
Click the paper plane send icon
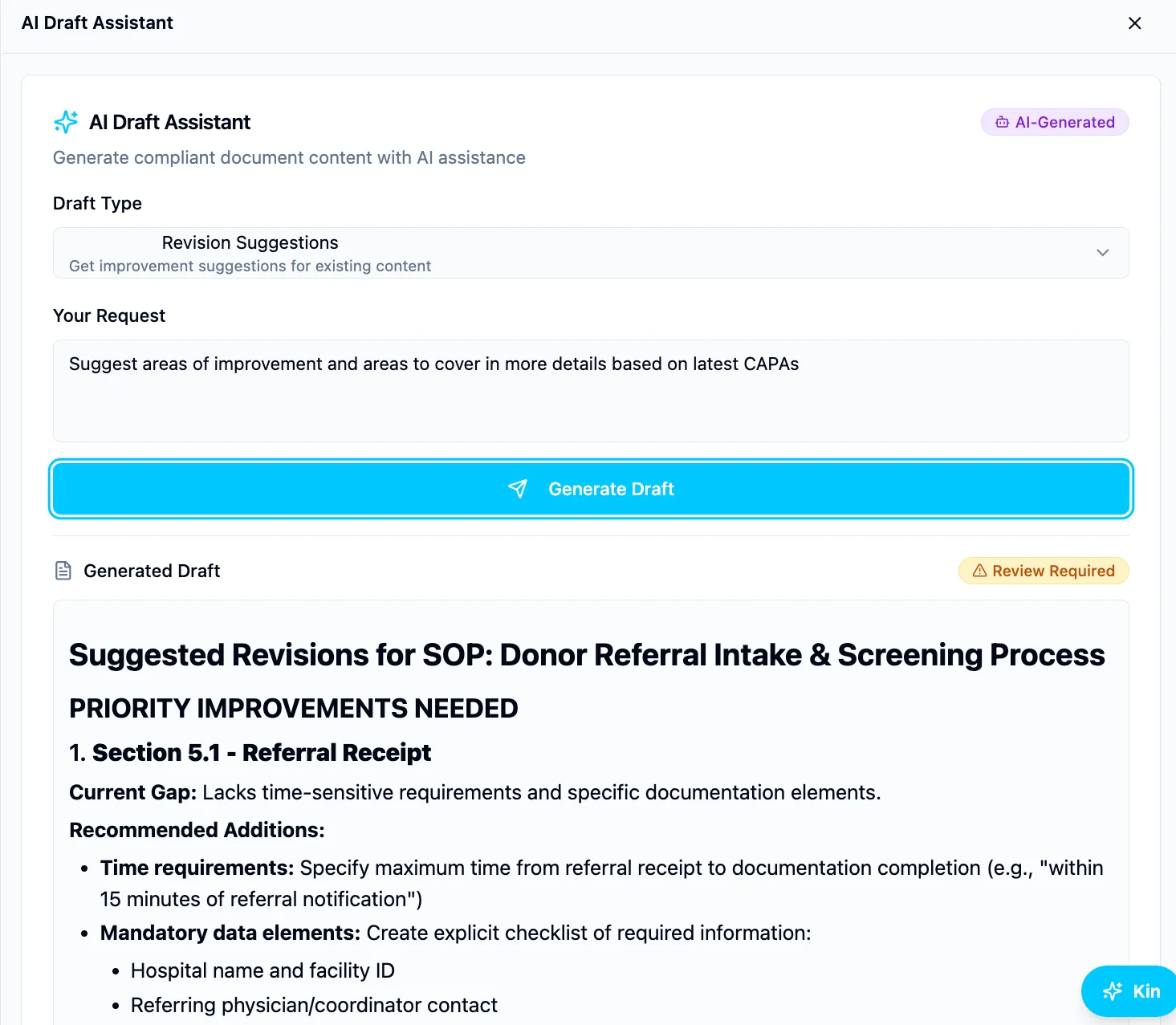(x=518, y=489)
